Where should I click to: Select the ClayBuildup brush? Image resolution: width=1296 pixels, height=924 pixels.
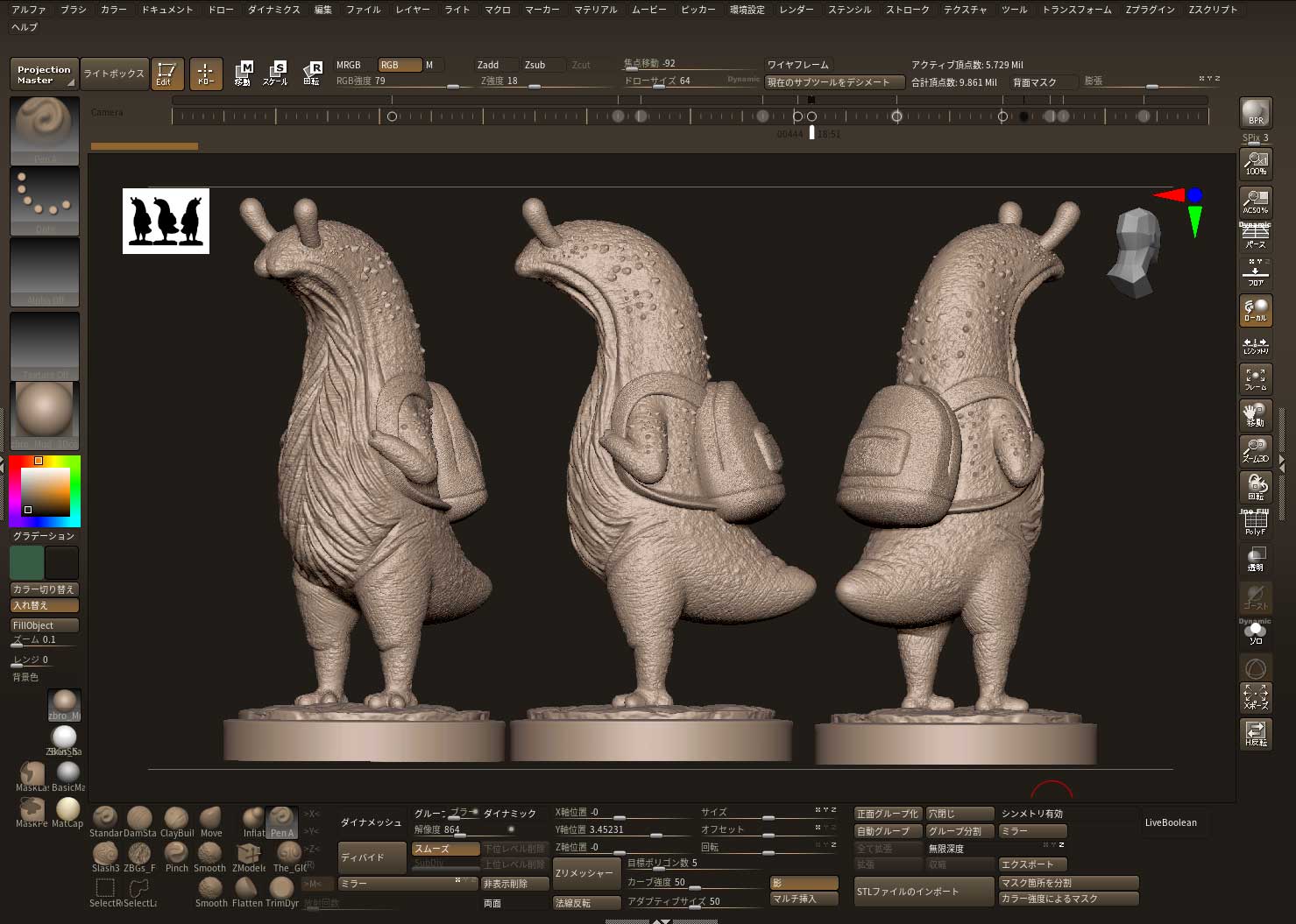[x=176, y=819]
